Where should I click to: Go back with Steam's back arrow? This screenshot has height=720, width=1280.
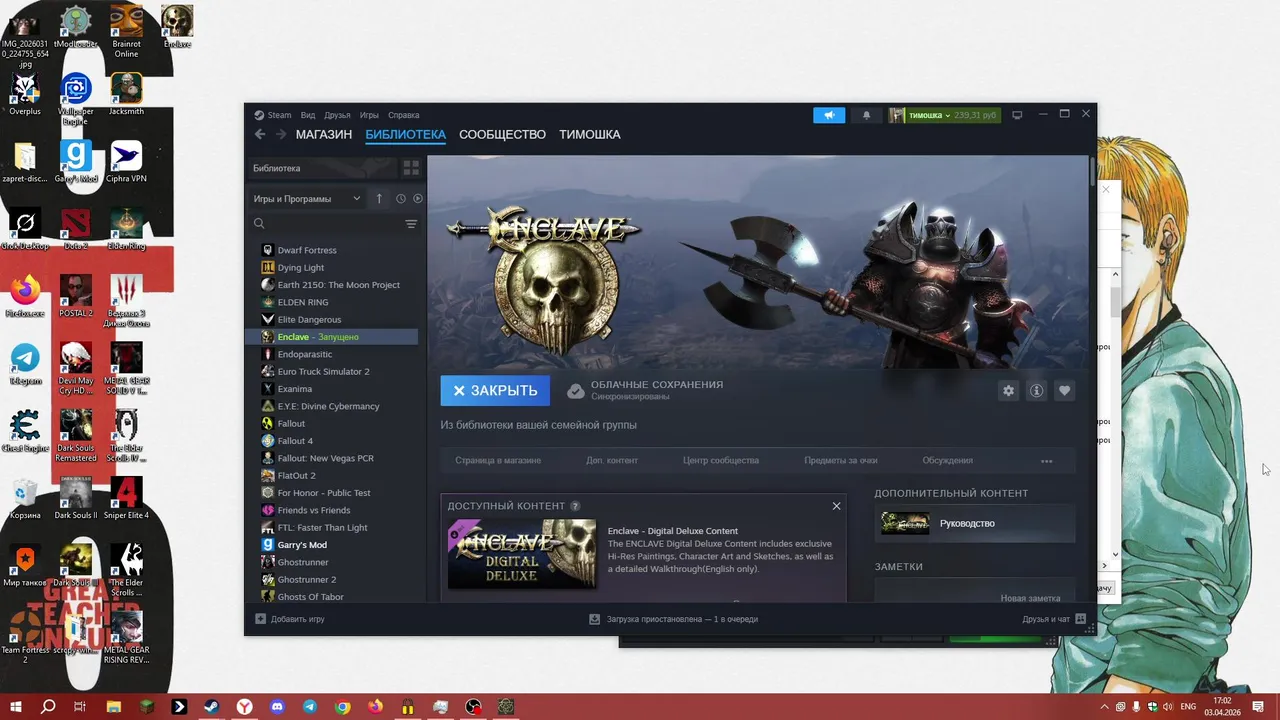pos(260,134)
